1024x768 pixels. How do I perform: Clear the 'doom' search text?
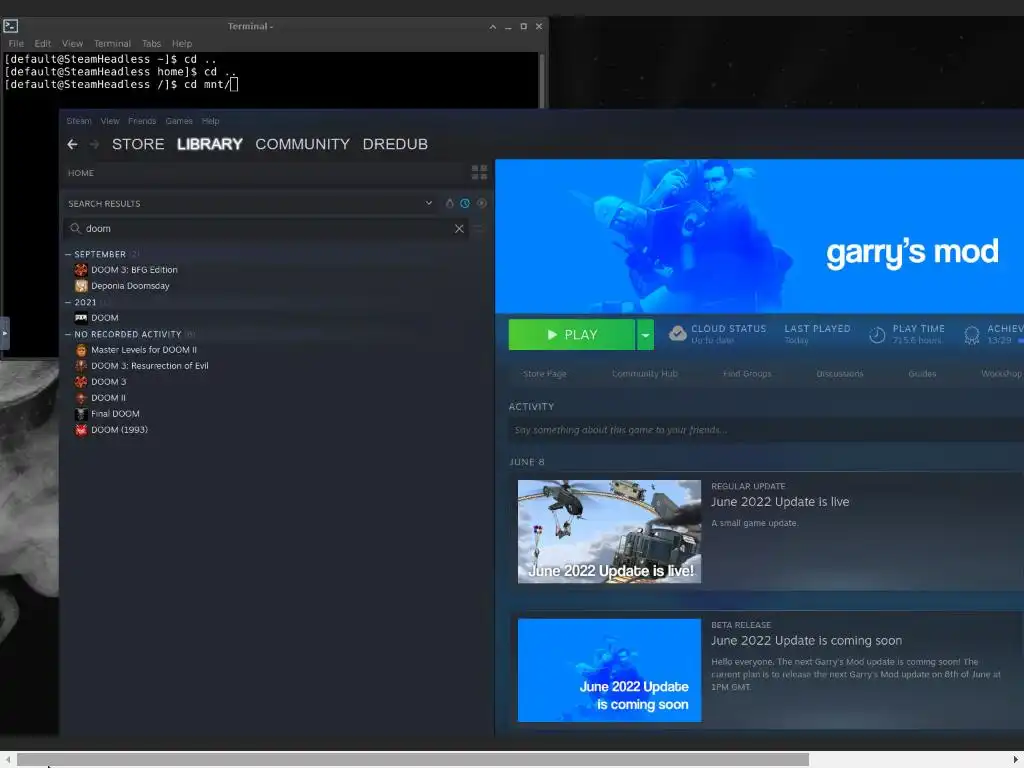(x=459, y=229)
